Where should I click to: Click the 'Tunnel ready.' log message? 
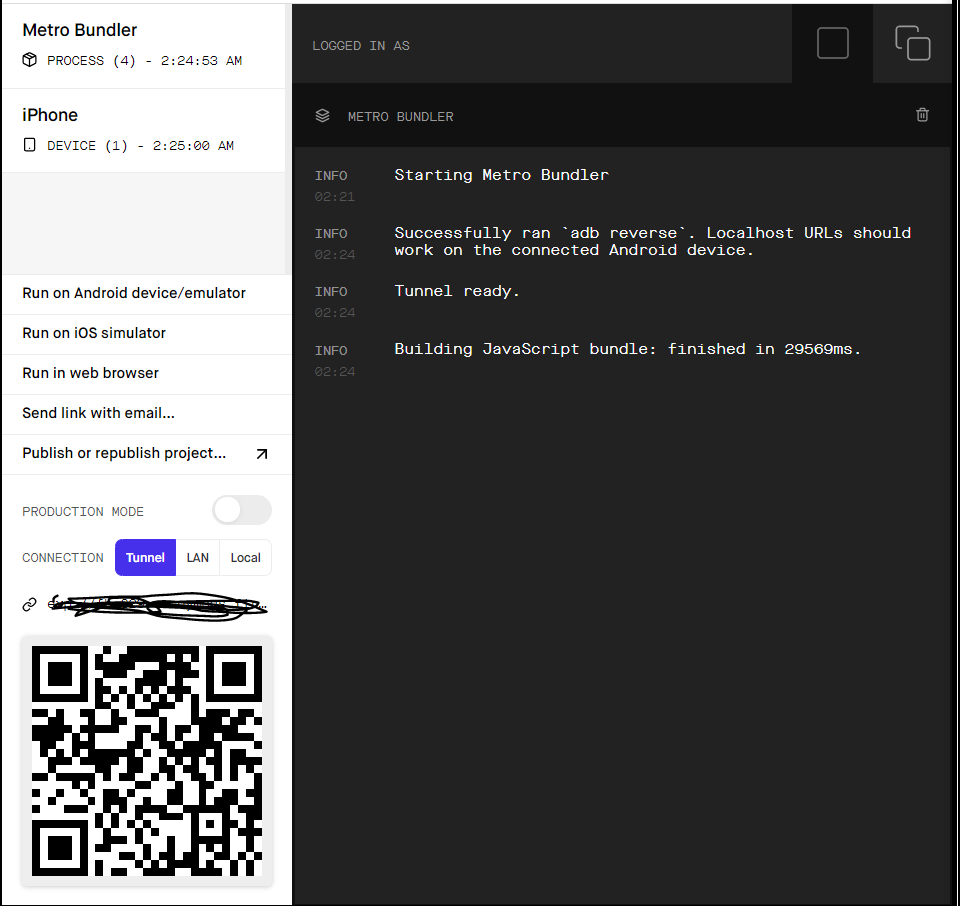[x=457, y=291]
